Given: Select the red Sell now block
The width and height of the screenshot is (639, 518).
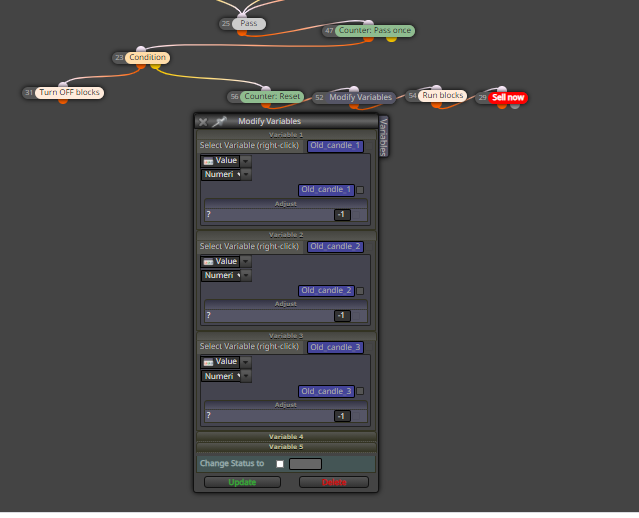Looking at the screenshot, I should (x=508, y=97).
